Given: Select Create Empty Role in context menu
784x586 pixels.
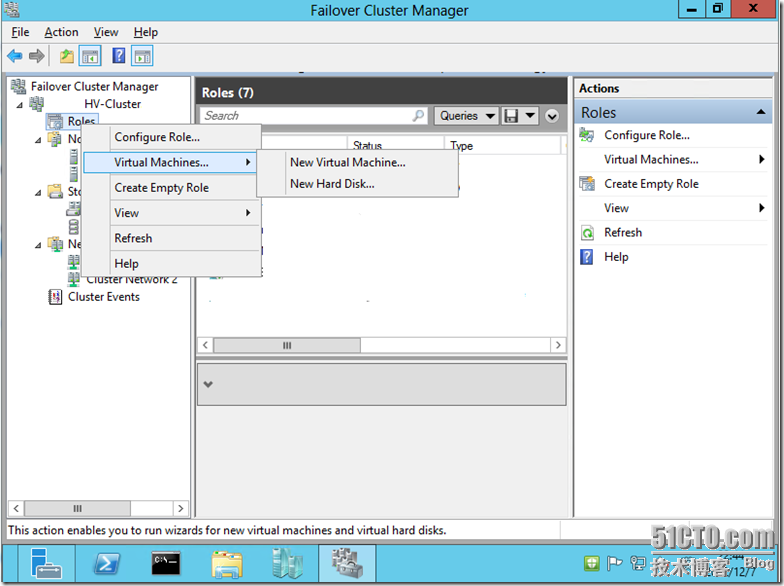Looking at the screenshot, I should click(x=172, y=188).
